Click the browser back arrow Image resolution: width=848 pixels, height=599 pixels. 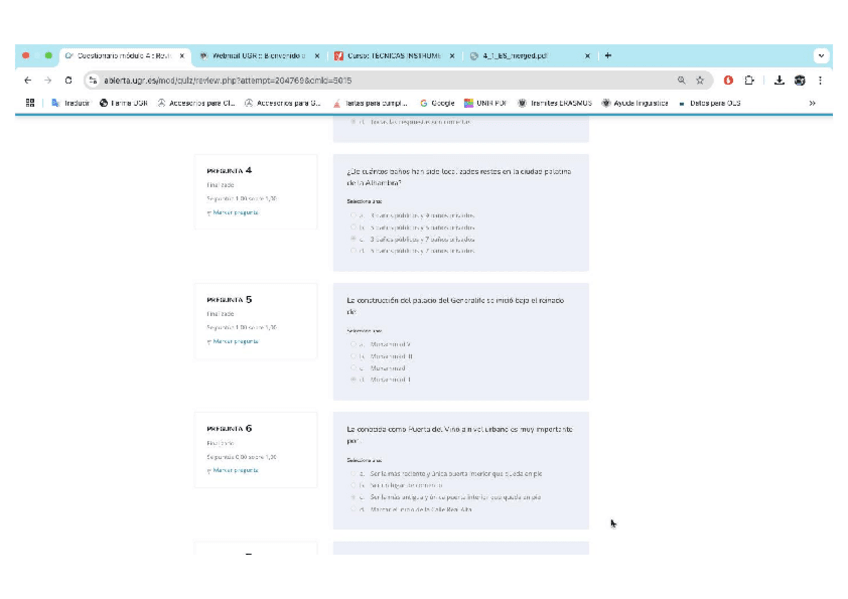[27, 80]
